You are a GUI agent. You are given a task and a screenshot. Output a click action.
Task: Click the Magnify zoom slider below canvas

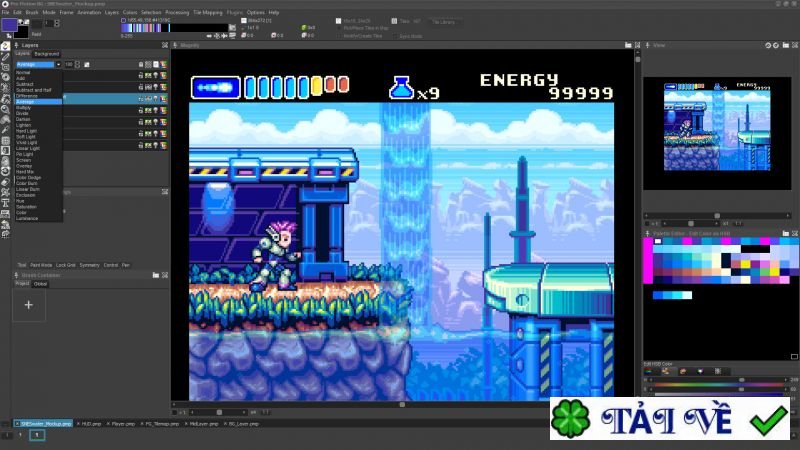[x=219, y=412]
